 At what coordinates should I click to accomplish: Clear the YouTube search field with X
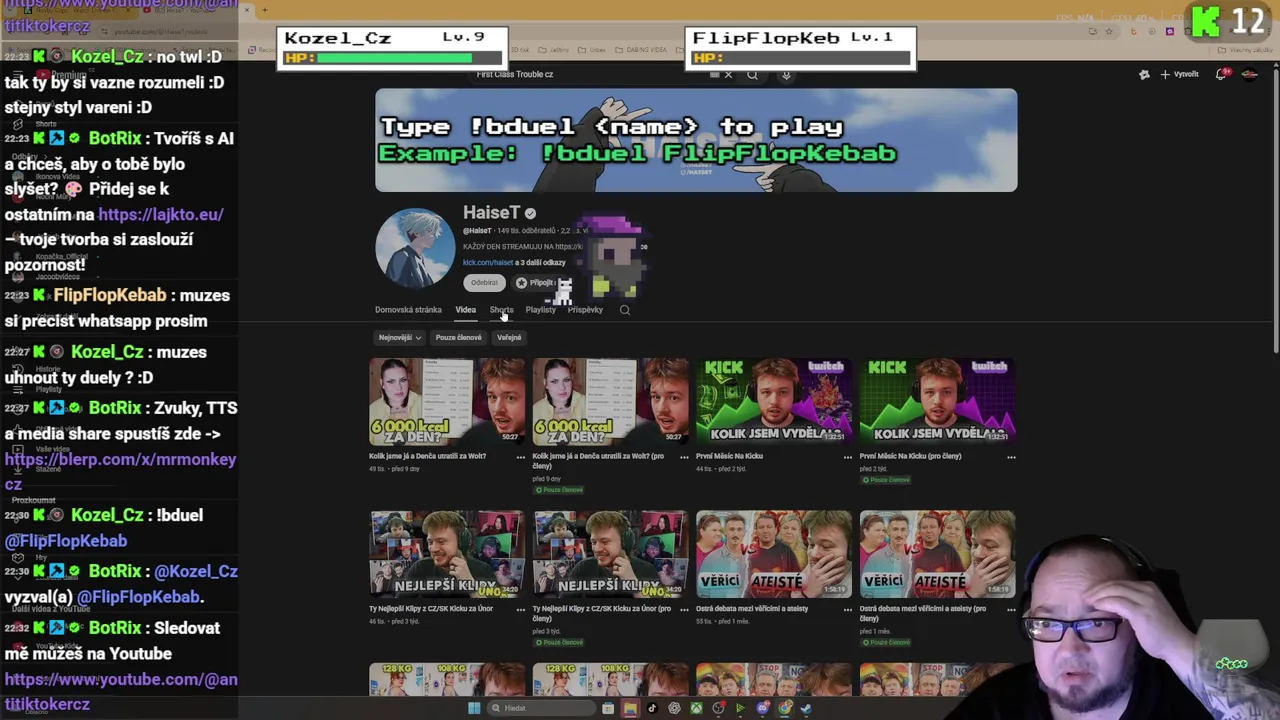[728, 74]
